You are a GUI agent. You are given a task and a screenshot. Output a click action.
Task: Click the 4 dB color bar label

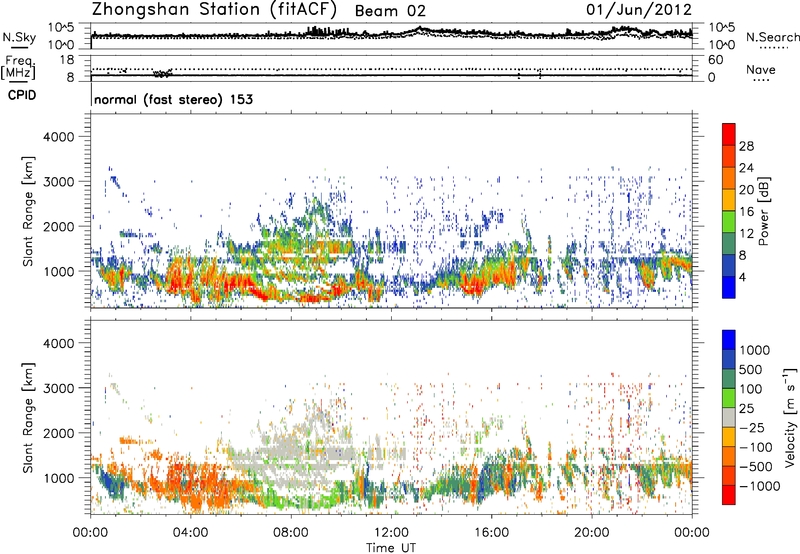[x=743, y=278]
